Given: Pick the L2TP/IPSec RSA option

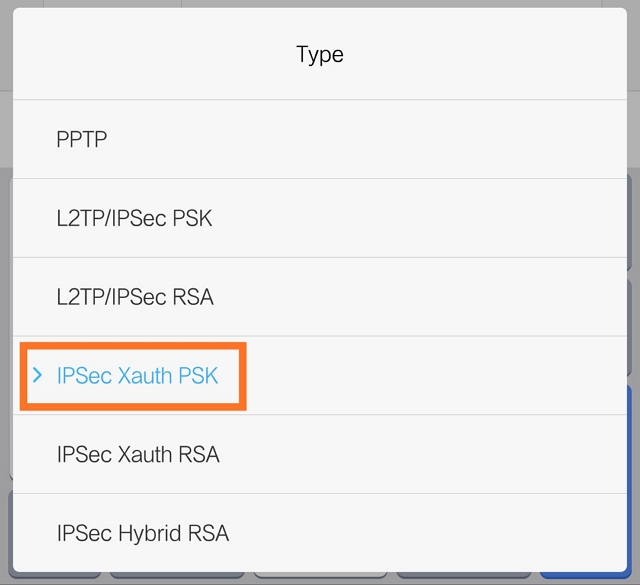Looking at the screenshot, I should point(135,297).
